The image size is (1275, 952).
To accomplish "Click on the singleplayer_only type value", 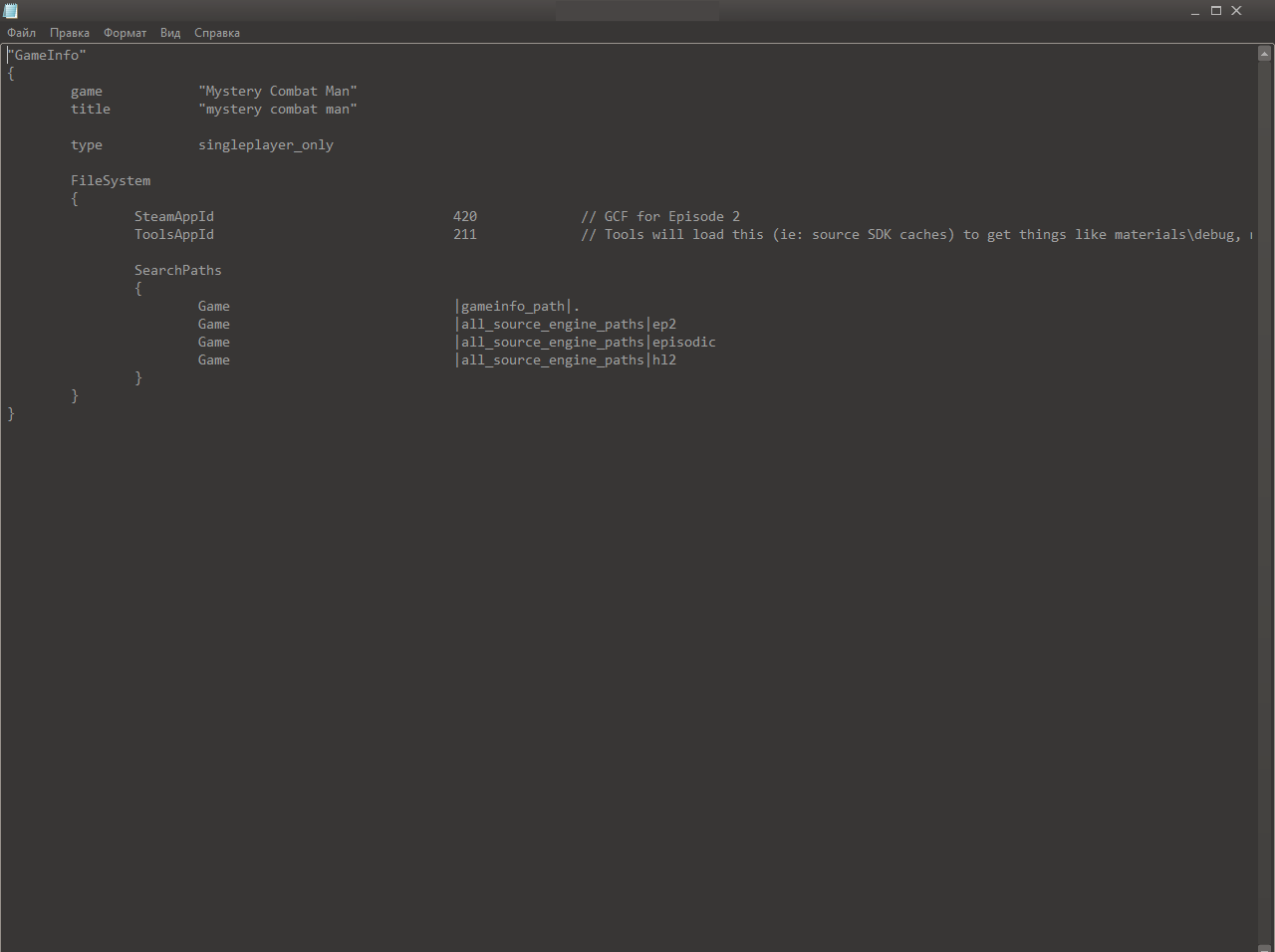I will coord(266,144).
